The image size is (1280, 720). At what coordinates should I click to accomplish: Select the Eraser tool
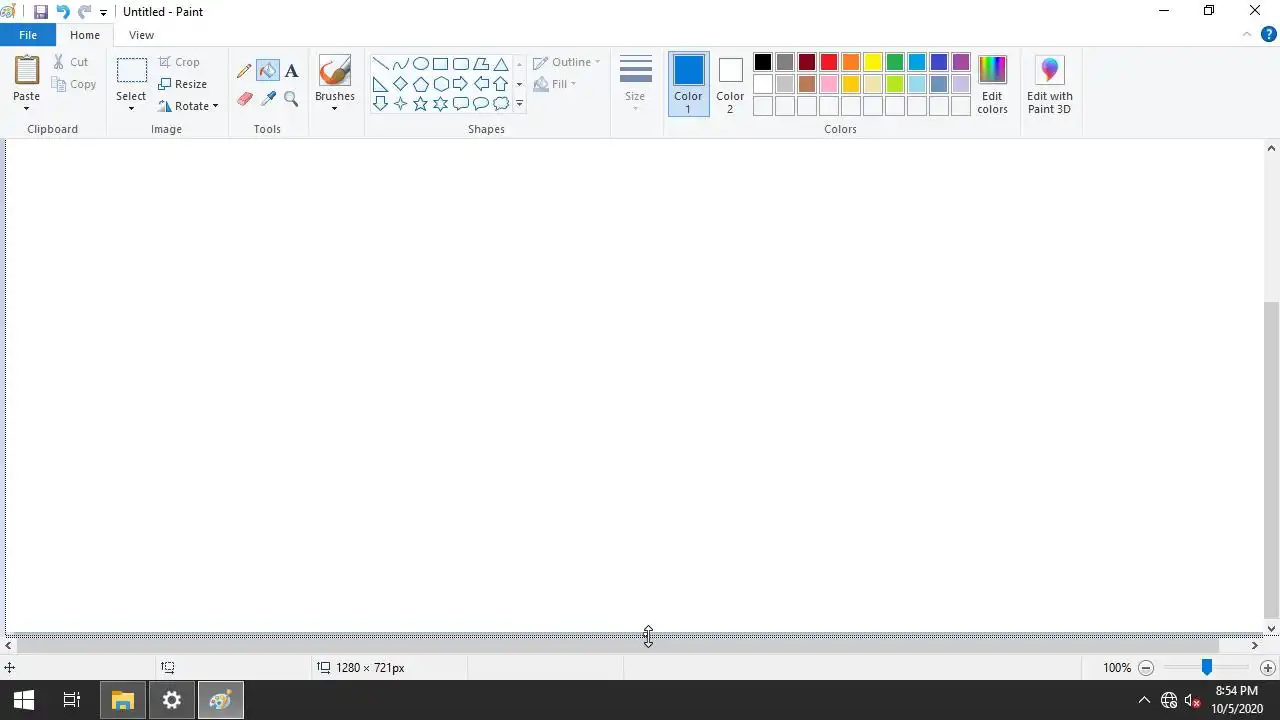click(x=244, y=98)
